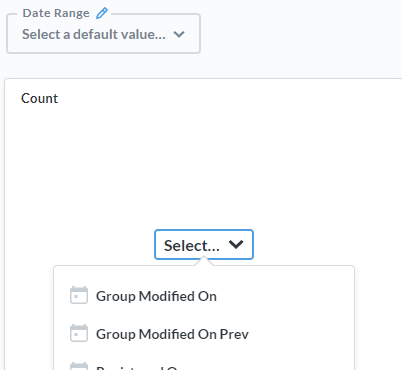Image resolution: width=402 pixels, height=370 pixels.
Task: Click the Group Modified On text label
Action: (x=156, y=296)
